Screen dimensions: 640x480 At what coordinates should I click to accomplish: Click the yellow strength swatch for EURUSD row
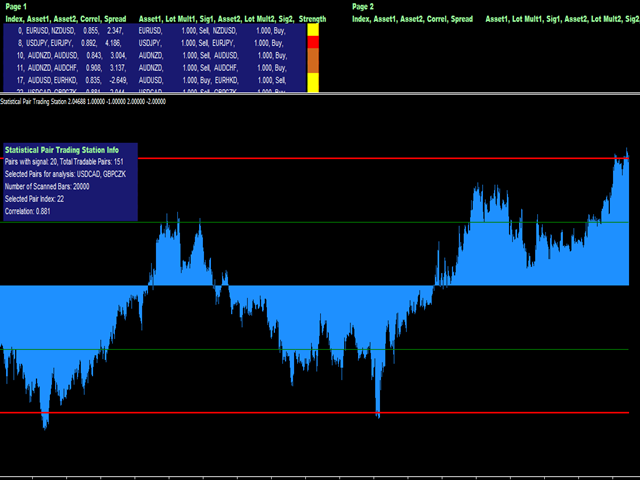(x=313, y=31)
